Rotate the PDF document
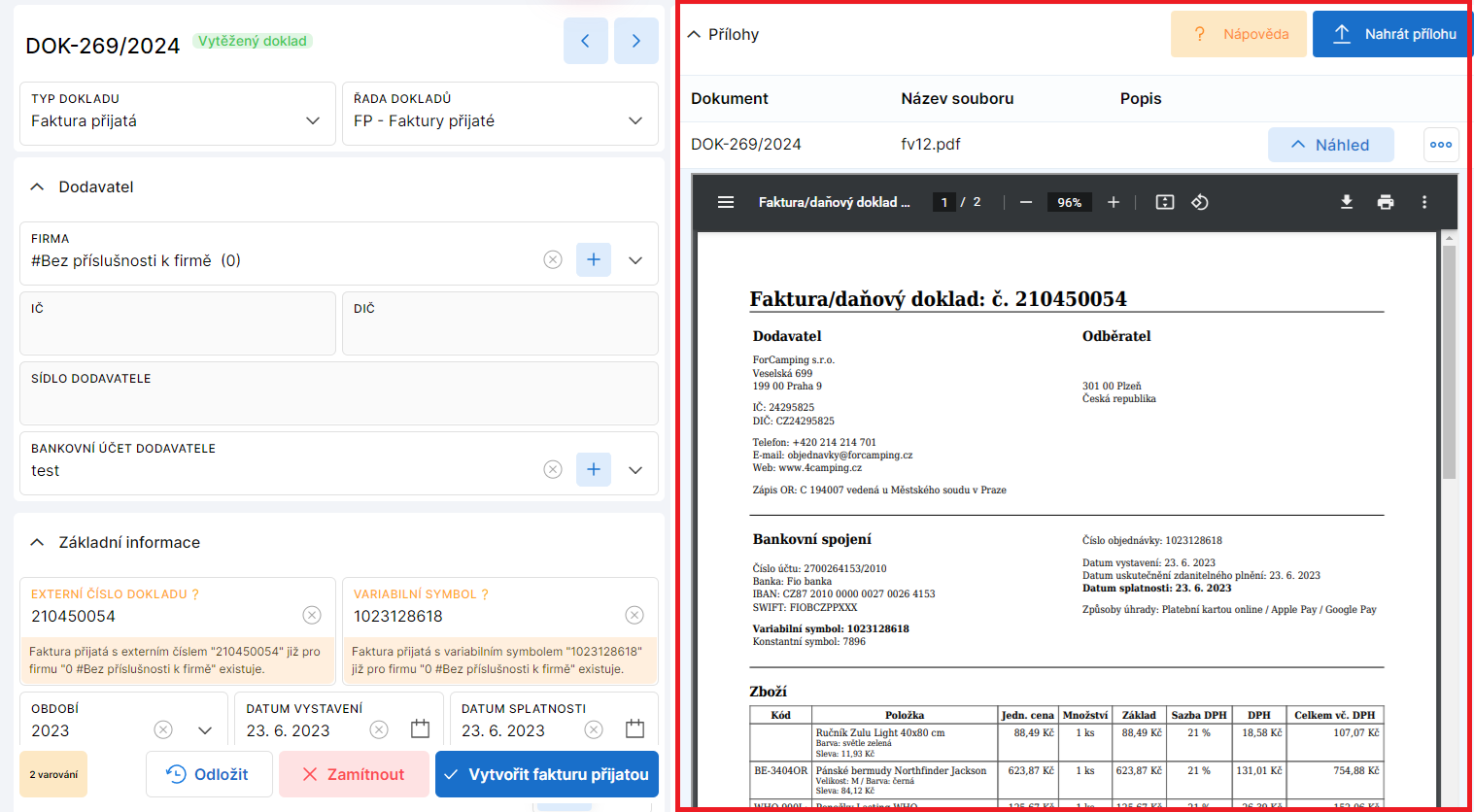 tap(1200, 202)
